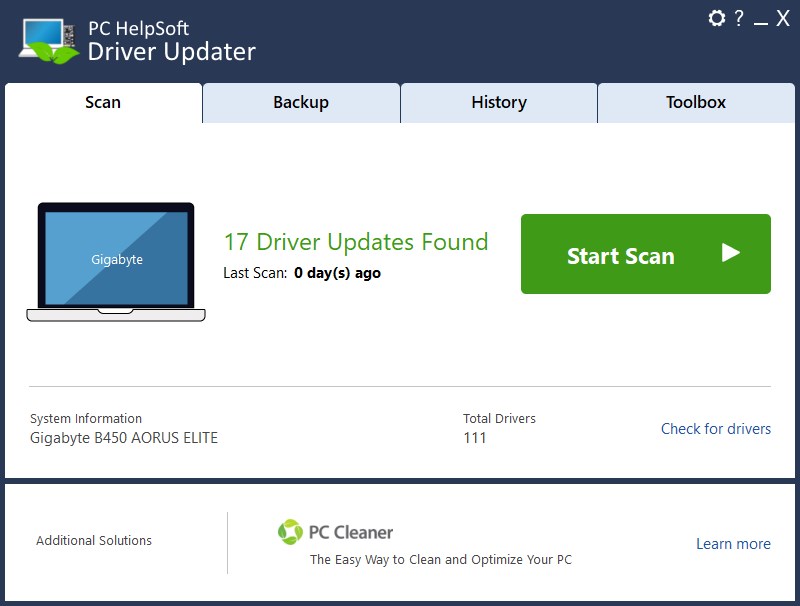Click the Additional Solutions label

click(94, 540)
